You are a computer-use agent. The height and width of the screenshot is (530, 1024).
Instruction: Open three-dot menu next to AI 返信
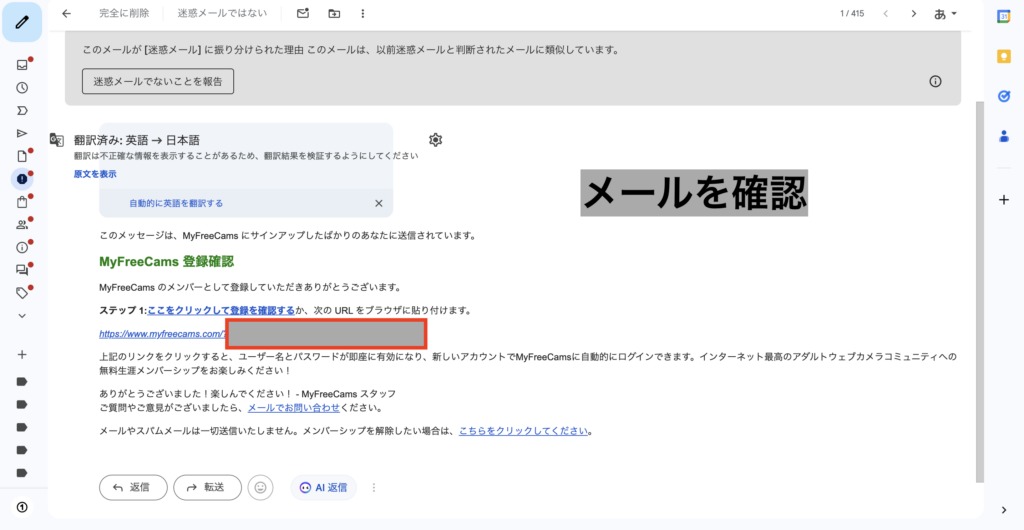tap(374, 487)
